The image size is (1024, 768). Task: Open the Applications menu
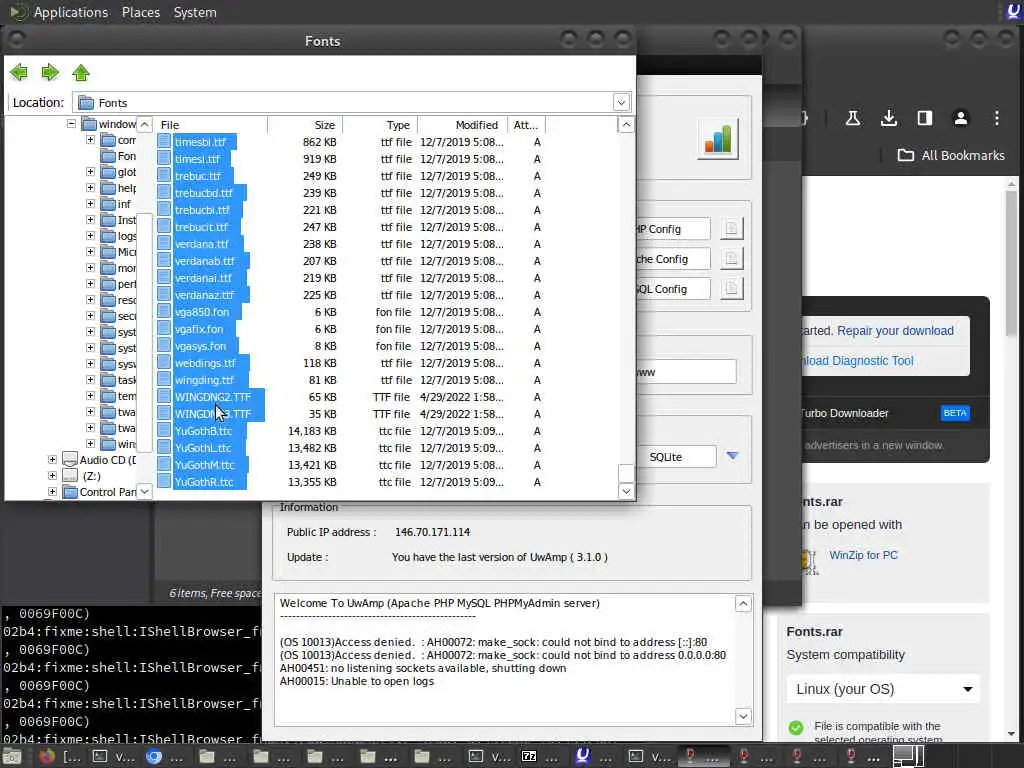(71, 12)
